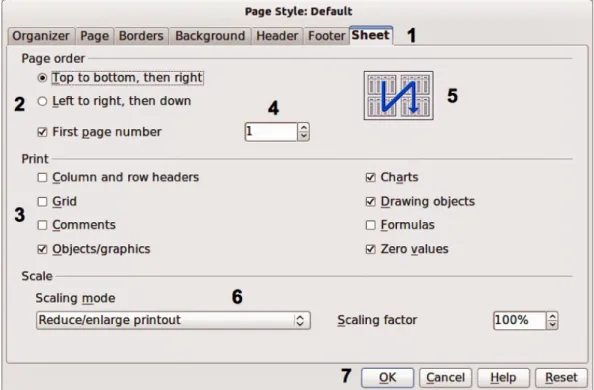Screen dimensions: 594x390
Task: Decrease the scaling factor
Action: [x=552, y=325]
